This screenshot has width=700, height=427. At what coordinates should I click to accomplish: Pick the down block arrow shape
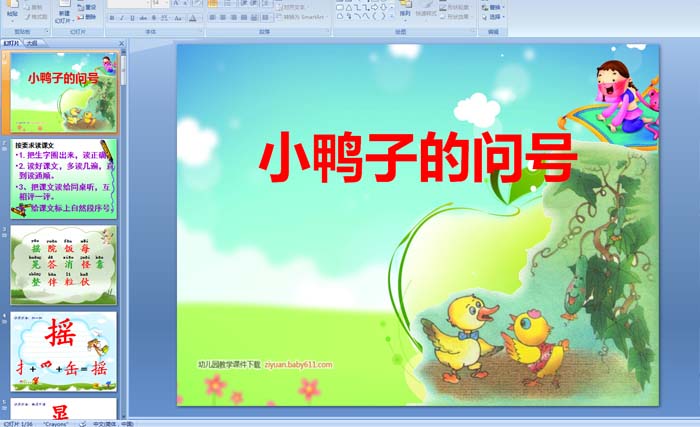tap(383, 7)
